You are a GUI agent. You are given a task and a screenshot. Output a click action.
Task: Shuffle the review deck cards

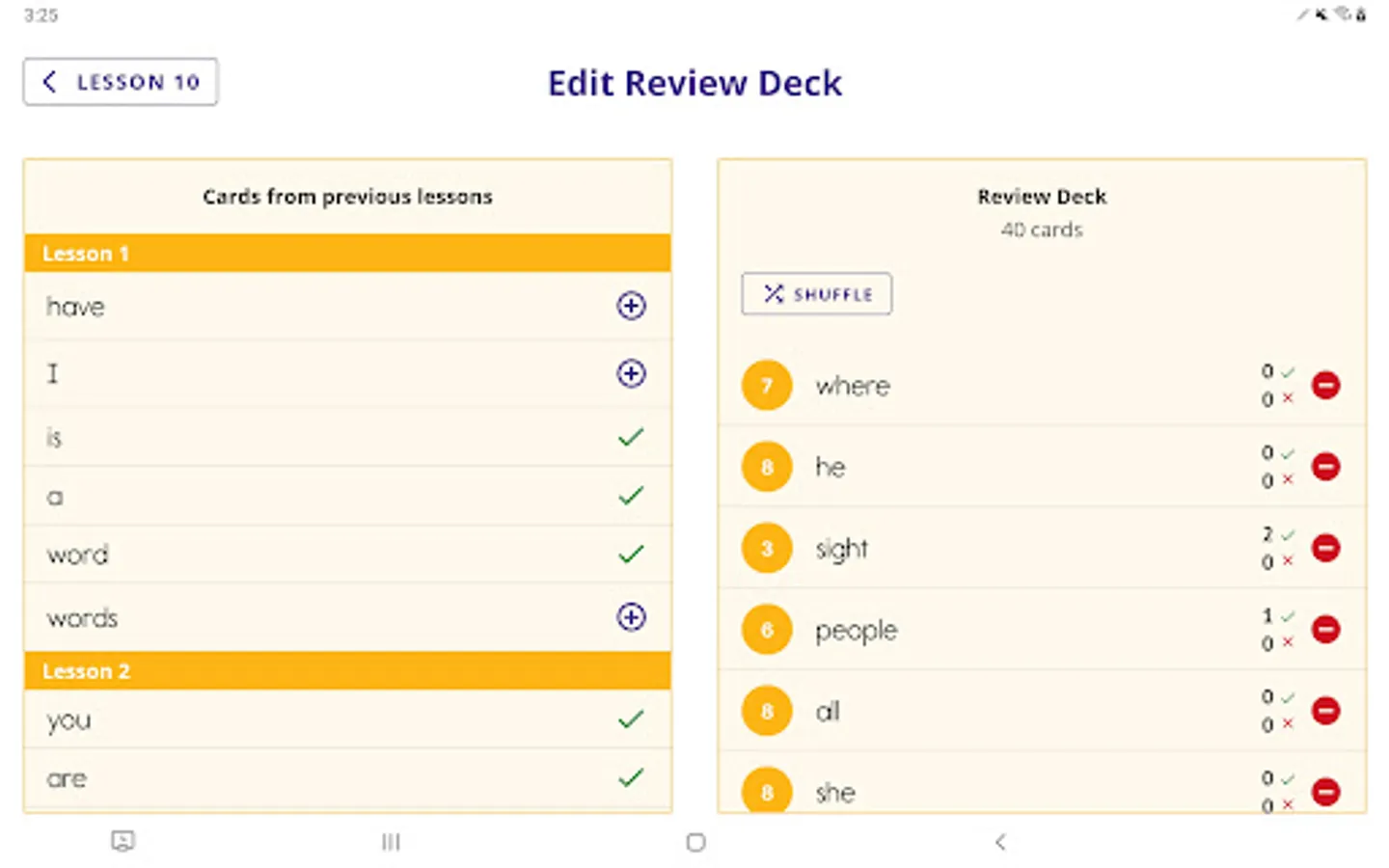(x=816, y=294)
